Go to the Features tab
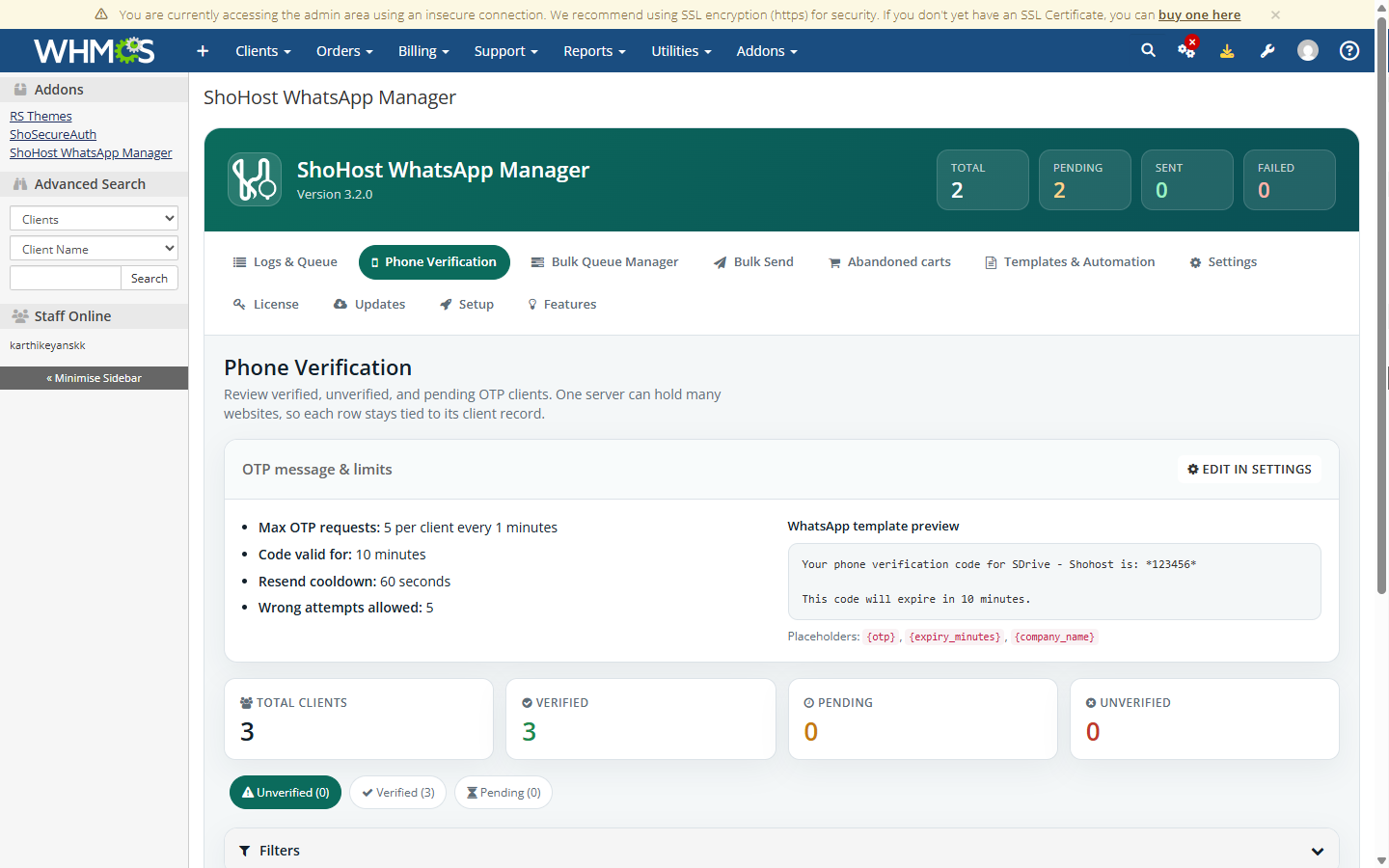1389x868 pixels. click(x=562, y=305)
